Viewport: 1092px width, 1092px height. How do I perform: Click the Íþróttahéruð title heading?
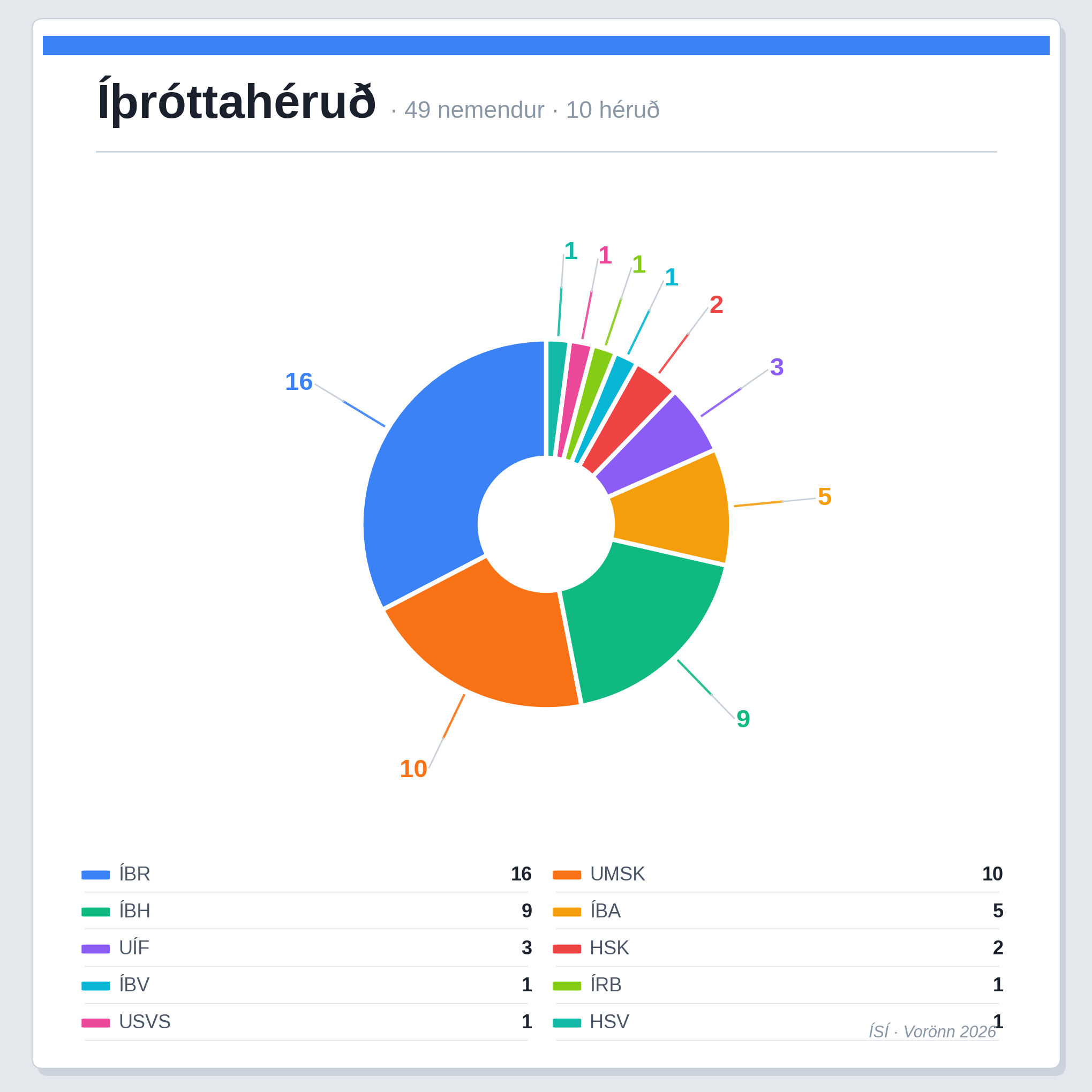coord(236,102)
